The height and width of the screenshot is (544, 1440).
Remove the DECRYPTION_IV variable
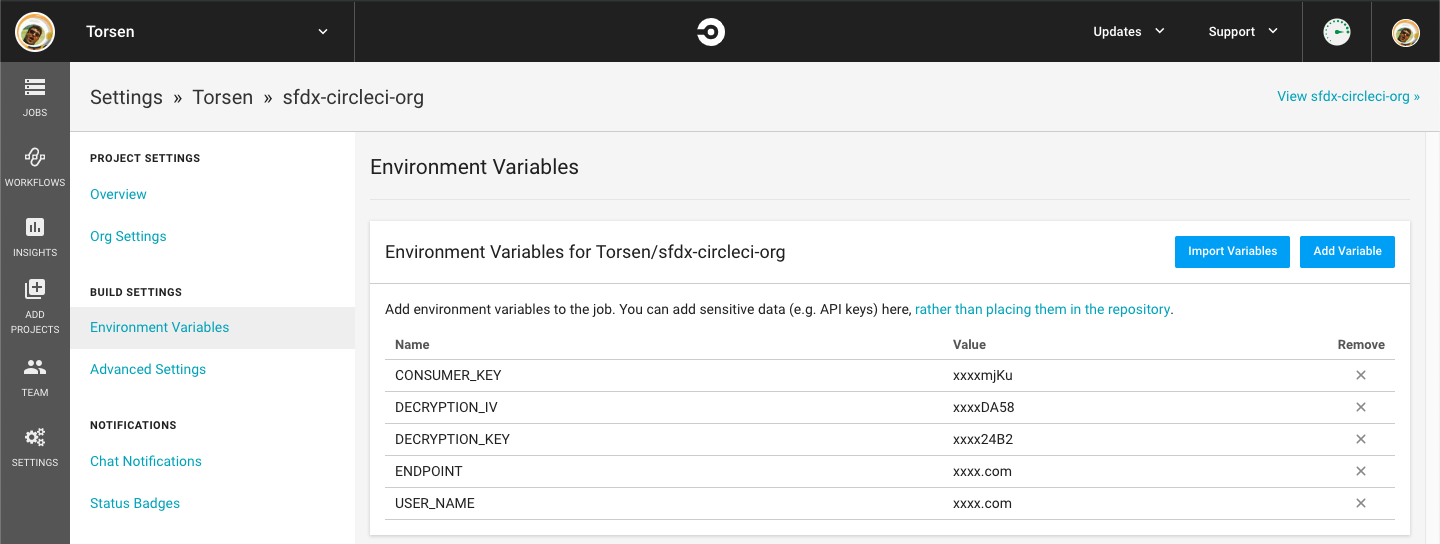[1361, 408]
